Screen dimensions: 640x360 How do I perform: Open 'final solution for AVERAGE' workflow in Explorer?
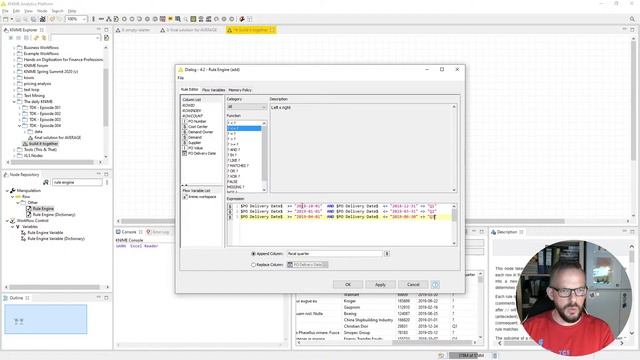(x=58, y=138)
